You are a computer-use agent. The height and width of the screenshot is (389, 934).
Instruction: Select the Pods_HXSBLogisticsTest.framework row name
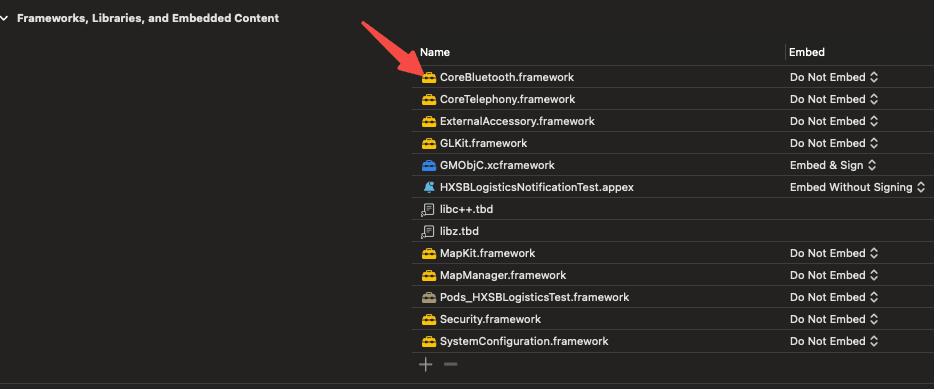[x=534, y=297]
